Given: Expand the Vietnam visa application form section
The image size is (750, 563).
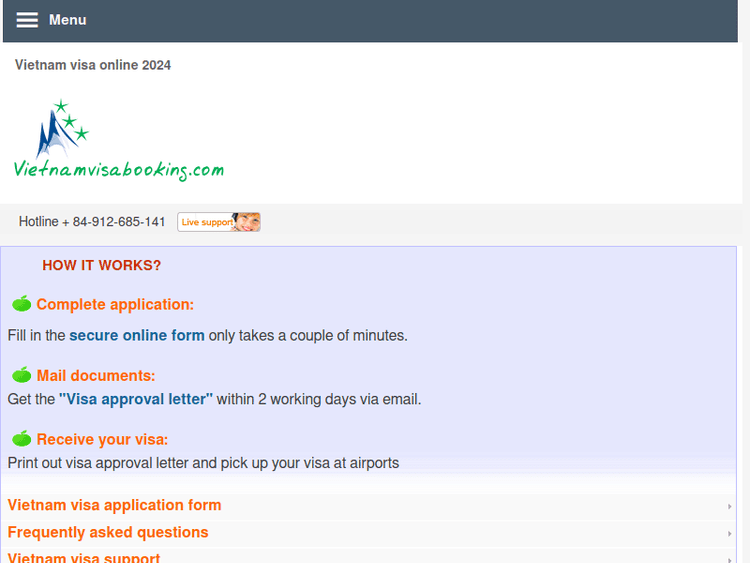Looking at the screenshot, I should (x=114, y=506).
